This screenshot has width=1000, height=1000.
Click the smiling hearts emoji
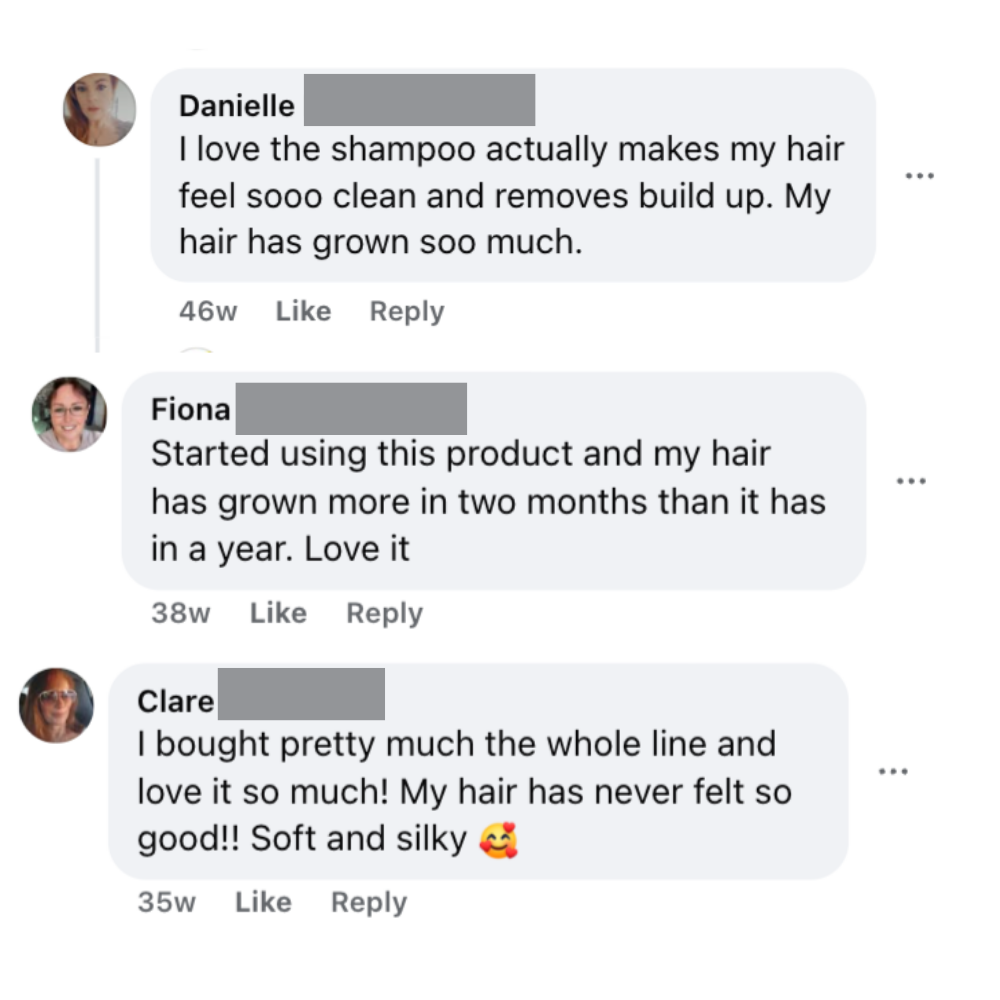tap(499, 840)
